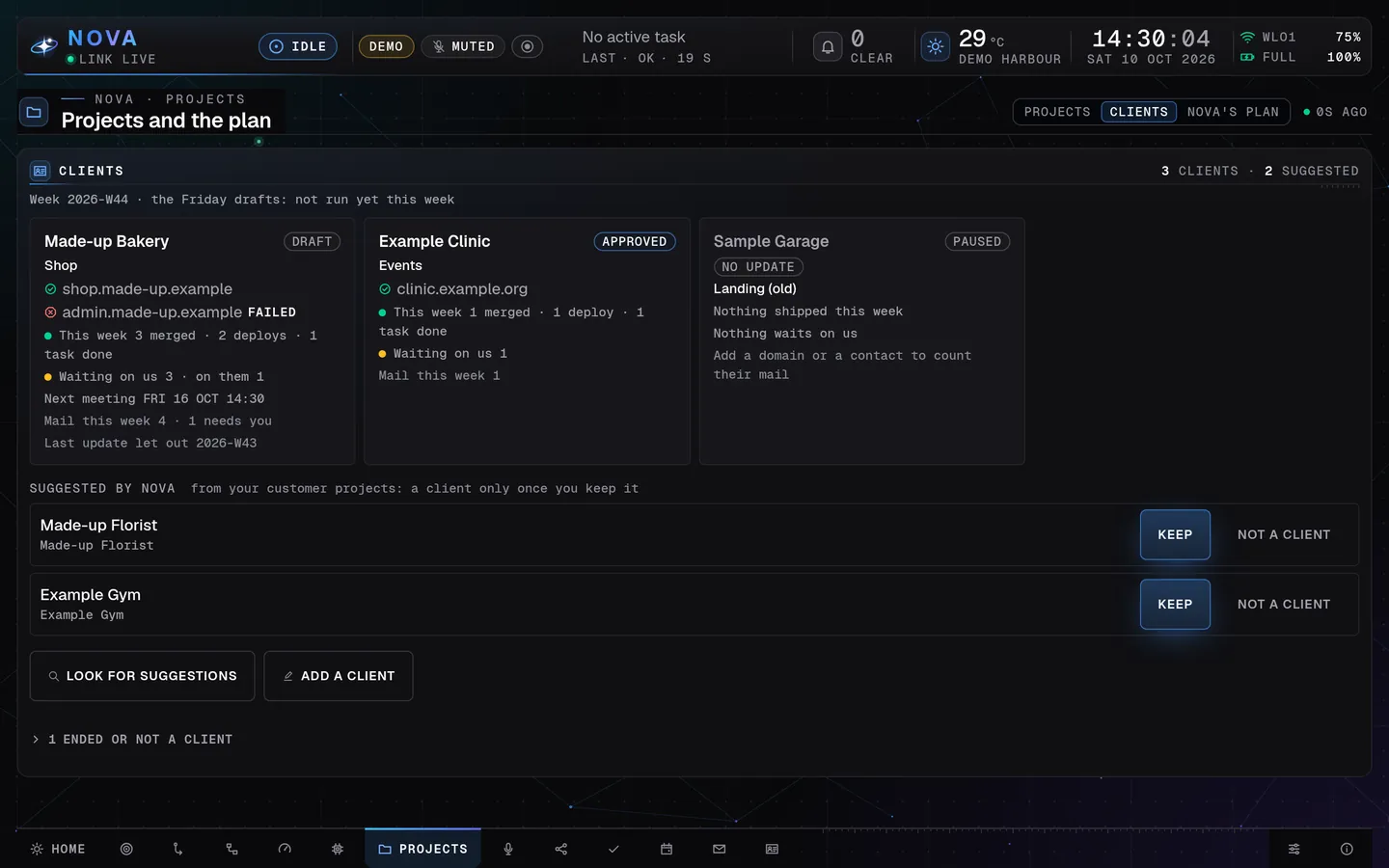Image resolution: width=1389 pixels, height=868 pixels.
Task: Open the Example Clinic client card title
Action: coord(434,241)
